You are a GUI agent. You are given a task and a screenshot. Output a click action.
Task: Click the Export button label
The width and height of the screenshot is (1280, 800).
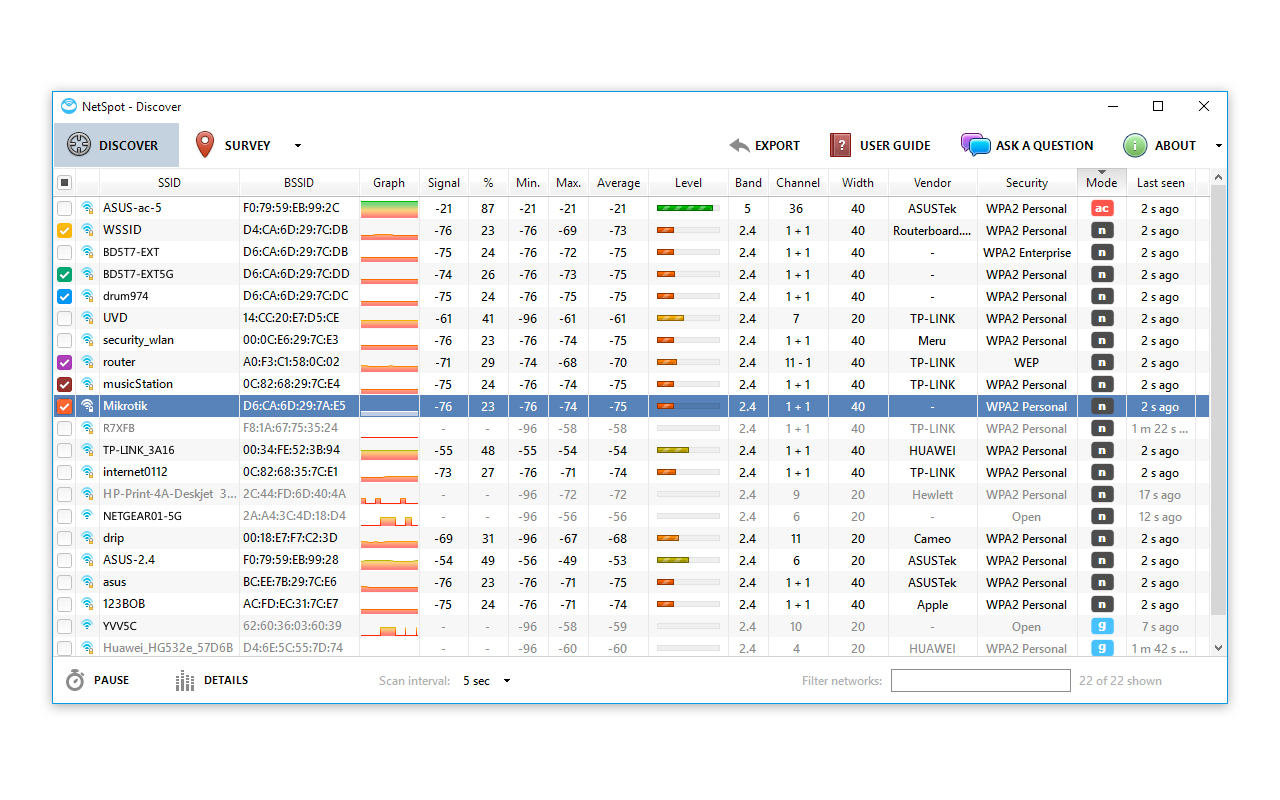click(x=777, y=145)
